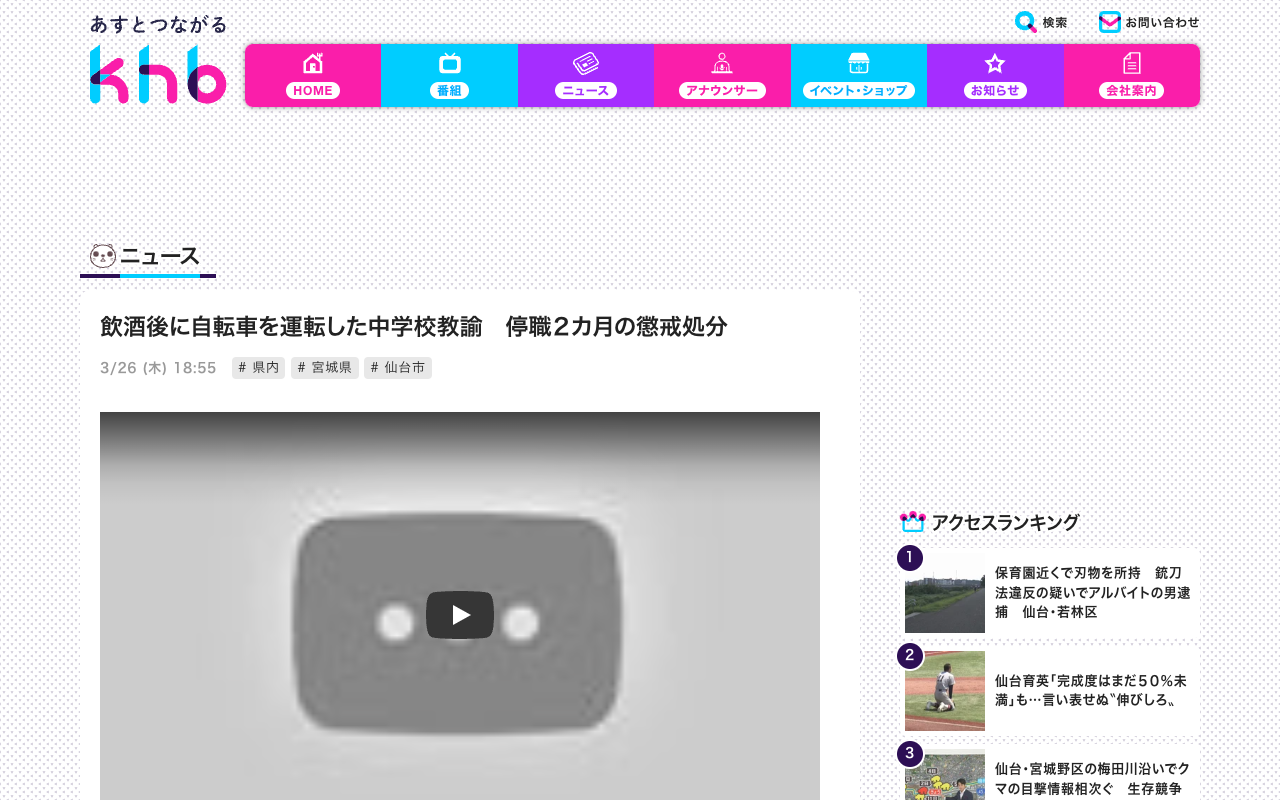Screen dimensions: 1280x800
Task: Select the # 宮城県 tag
Action: point(325,368)
